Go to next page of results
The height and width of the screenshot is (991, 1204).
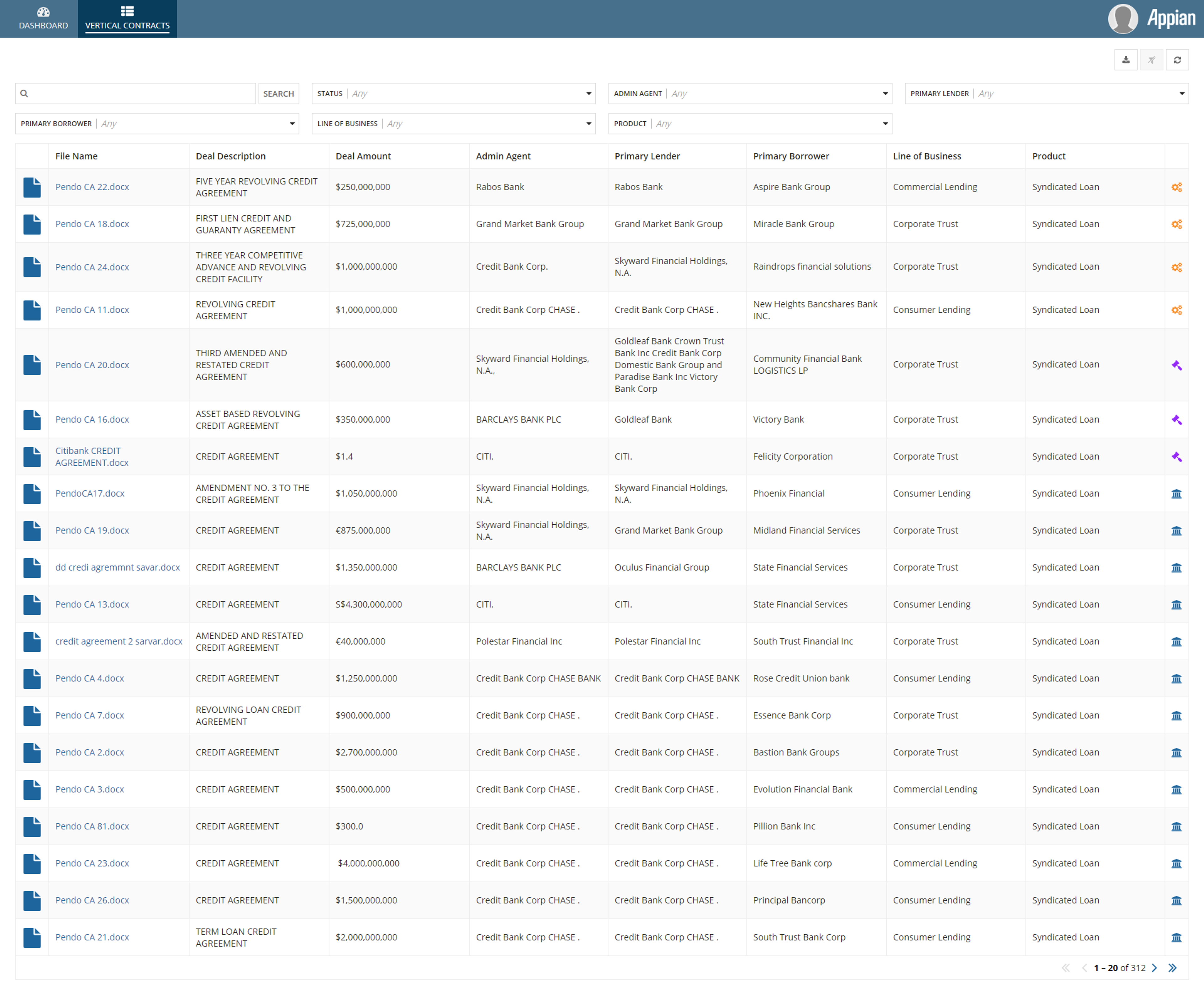coord(1155,968)
